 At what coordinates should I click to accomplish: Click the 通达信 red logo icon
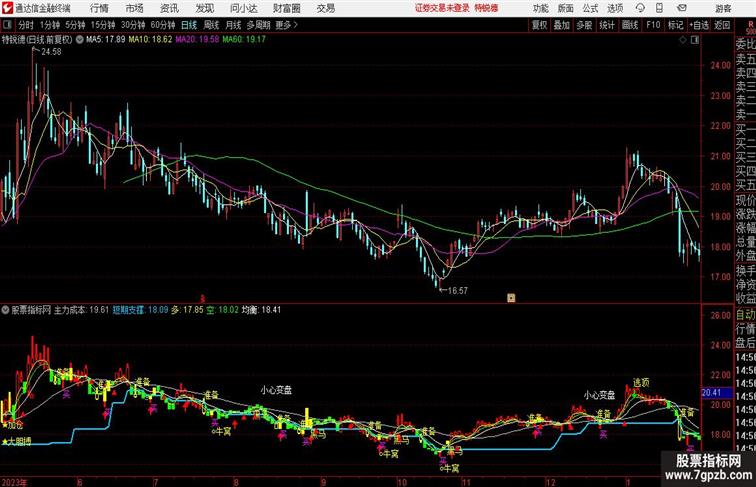click(x=7, y=8)
